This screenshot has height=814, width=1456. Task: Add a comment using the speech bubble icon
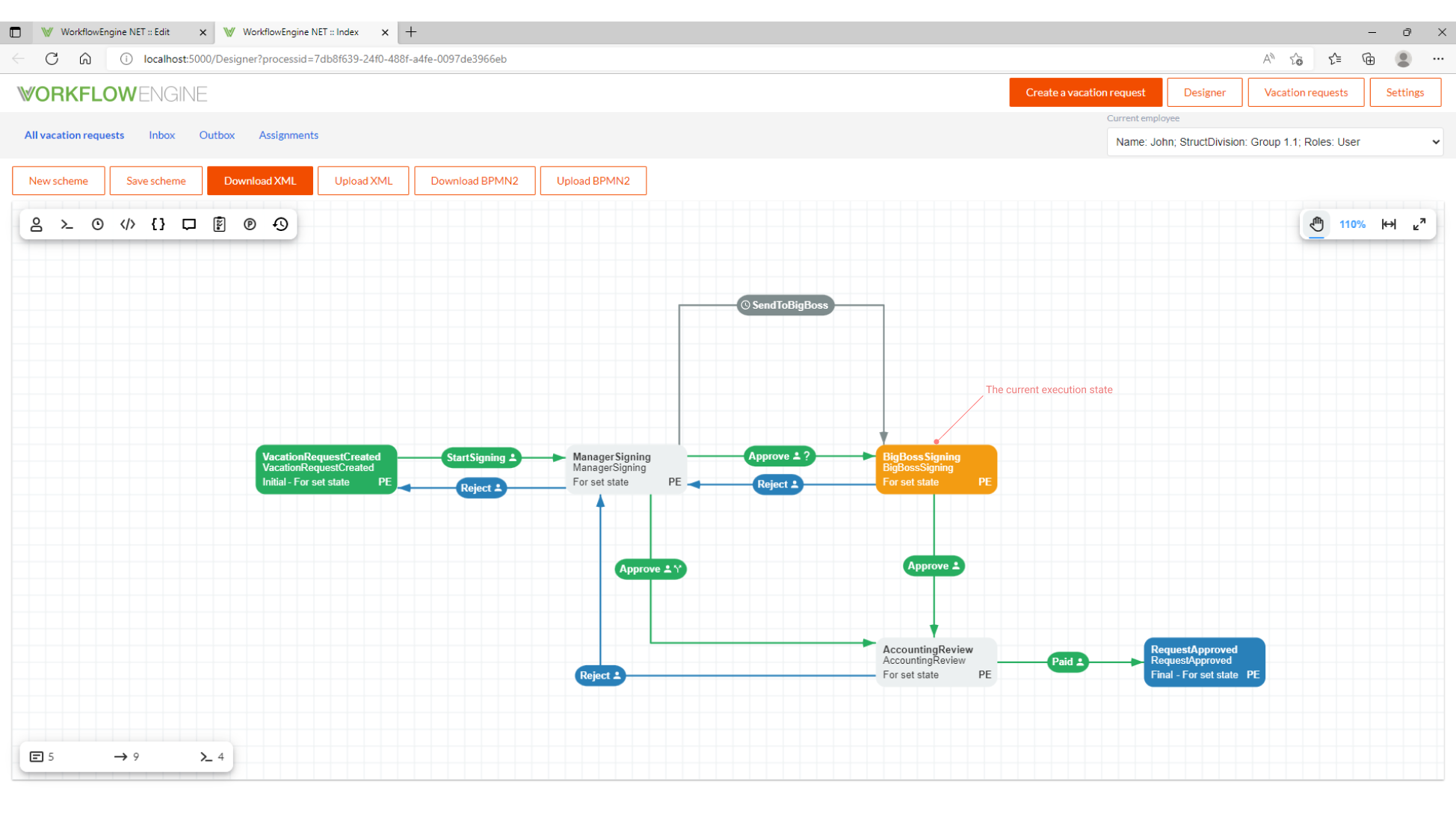click(x=188, y=223)
